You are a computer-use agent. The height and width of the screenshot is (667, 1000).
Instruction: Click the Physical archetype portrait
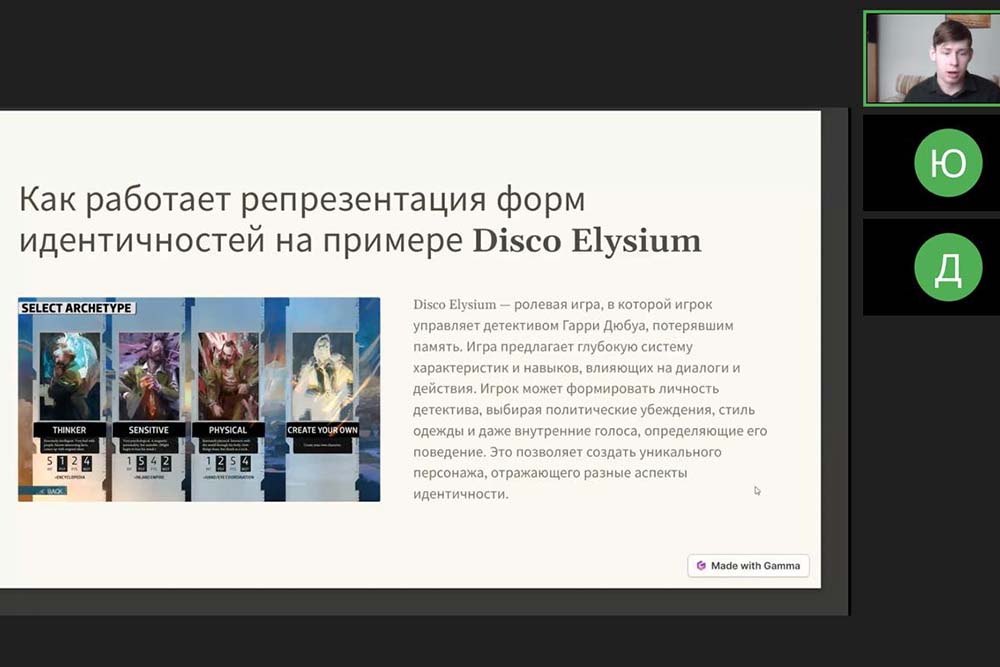228,375
